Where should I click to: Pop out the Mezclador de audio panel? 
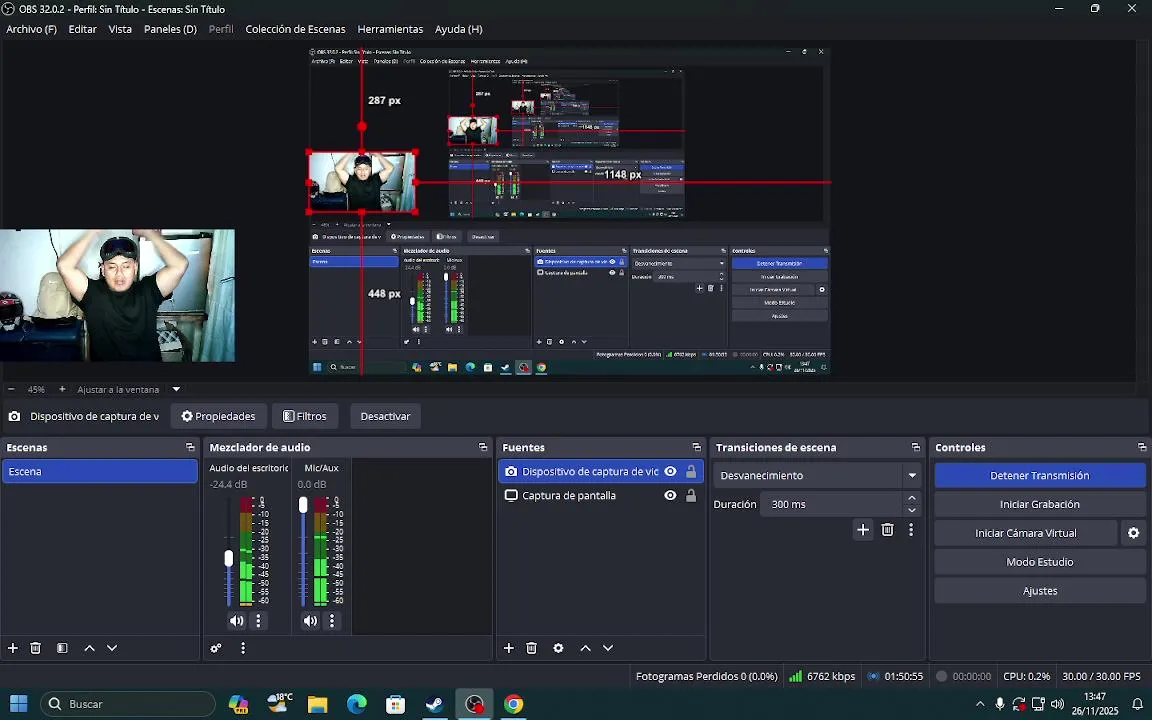coord(483,447)
